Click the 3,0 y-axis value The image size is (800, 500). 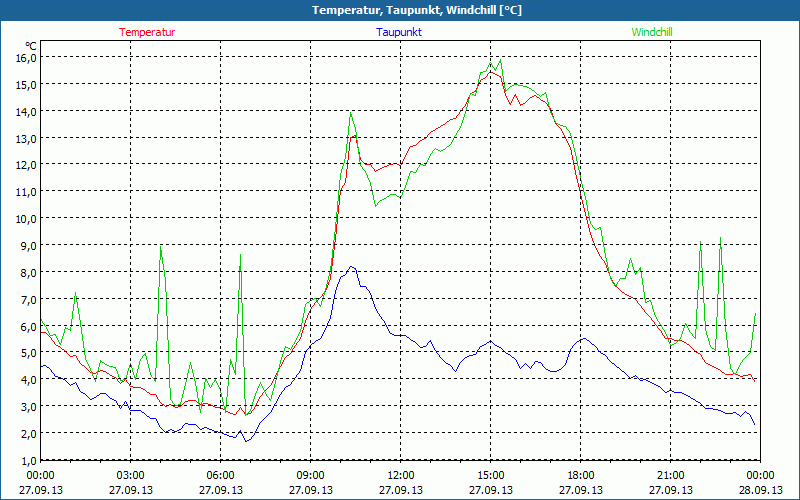click(28, 407)
